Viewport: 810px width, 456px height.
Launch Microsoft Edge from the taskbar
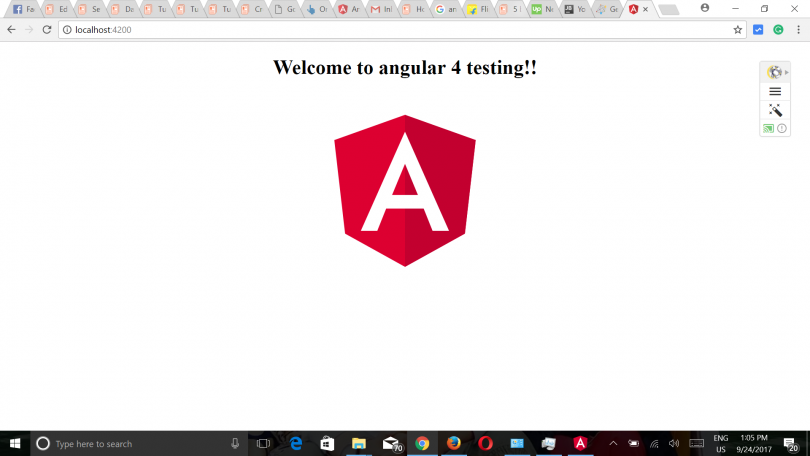[295, 444]
